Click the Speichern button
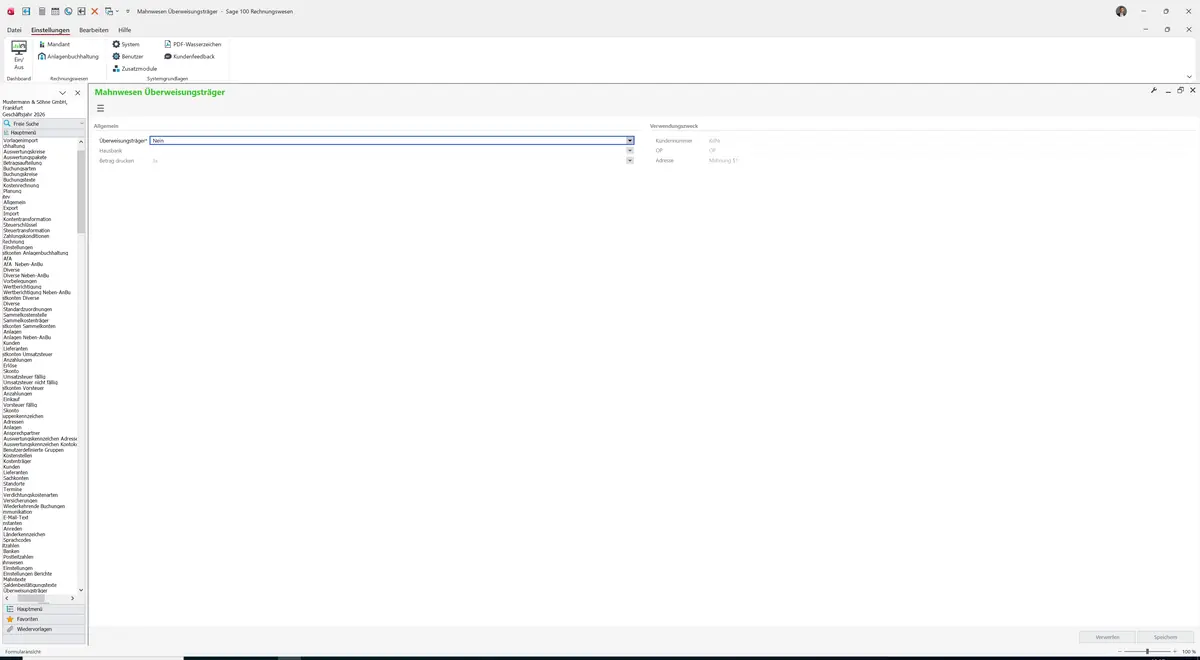The height and width of the screenshot is (660, 1200). click(x=1166, y=637)
